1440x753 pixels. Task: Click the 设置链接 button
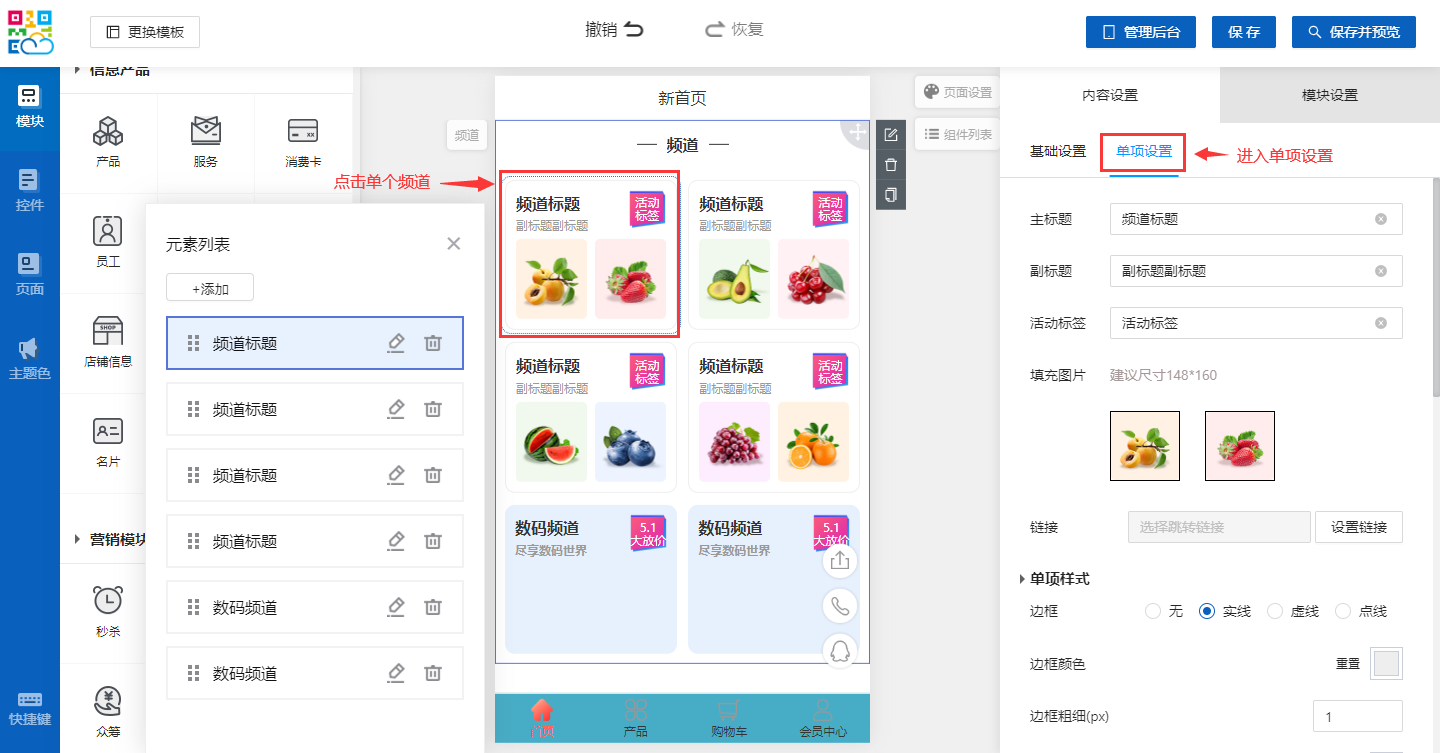1358,527
